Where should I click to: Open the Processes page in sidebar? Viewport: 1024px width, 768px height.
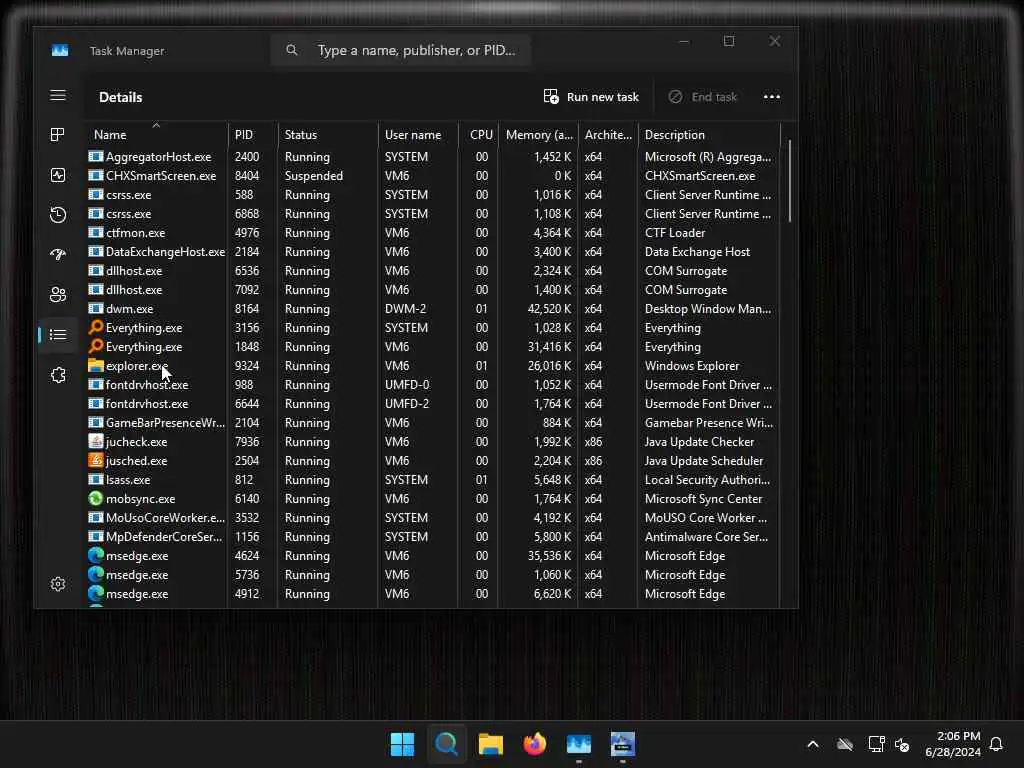57,135
